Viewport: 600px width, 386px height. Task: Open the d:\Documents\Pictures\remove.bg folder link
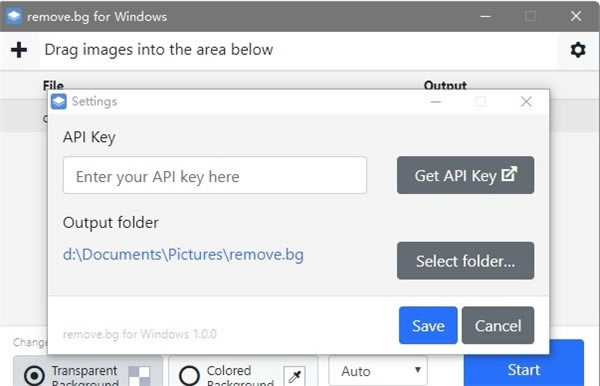[183, 255]
